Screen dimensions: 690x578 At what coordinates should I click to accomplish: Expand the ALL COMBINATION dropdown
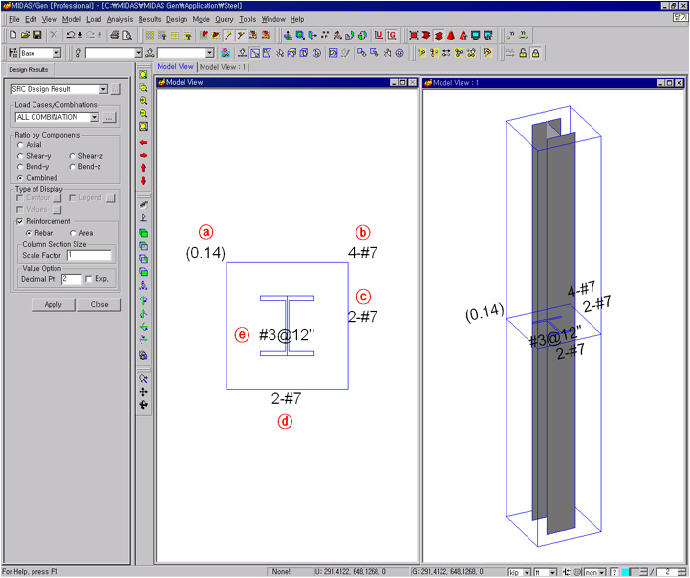[x=94, y=117]
